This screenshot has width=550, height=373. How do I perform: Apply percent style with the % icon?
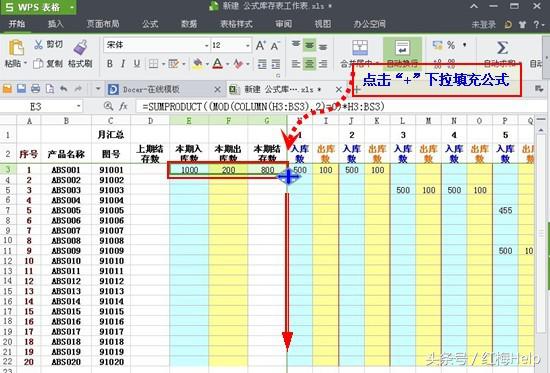point(451,45)
